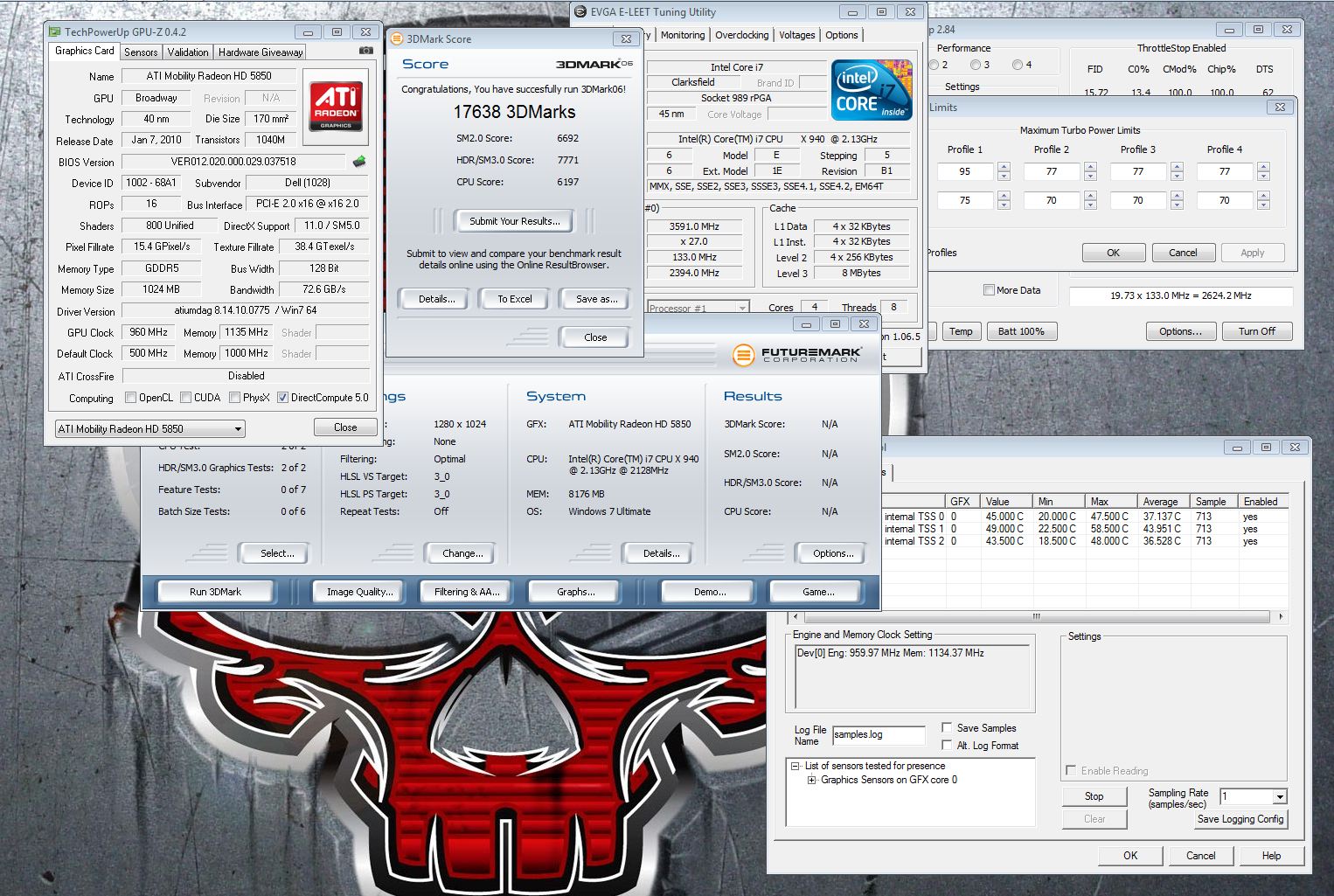This screenshot has height=896, width=1334.
Task: Click Save Logging Config button
Action: 1240,819
